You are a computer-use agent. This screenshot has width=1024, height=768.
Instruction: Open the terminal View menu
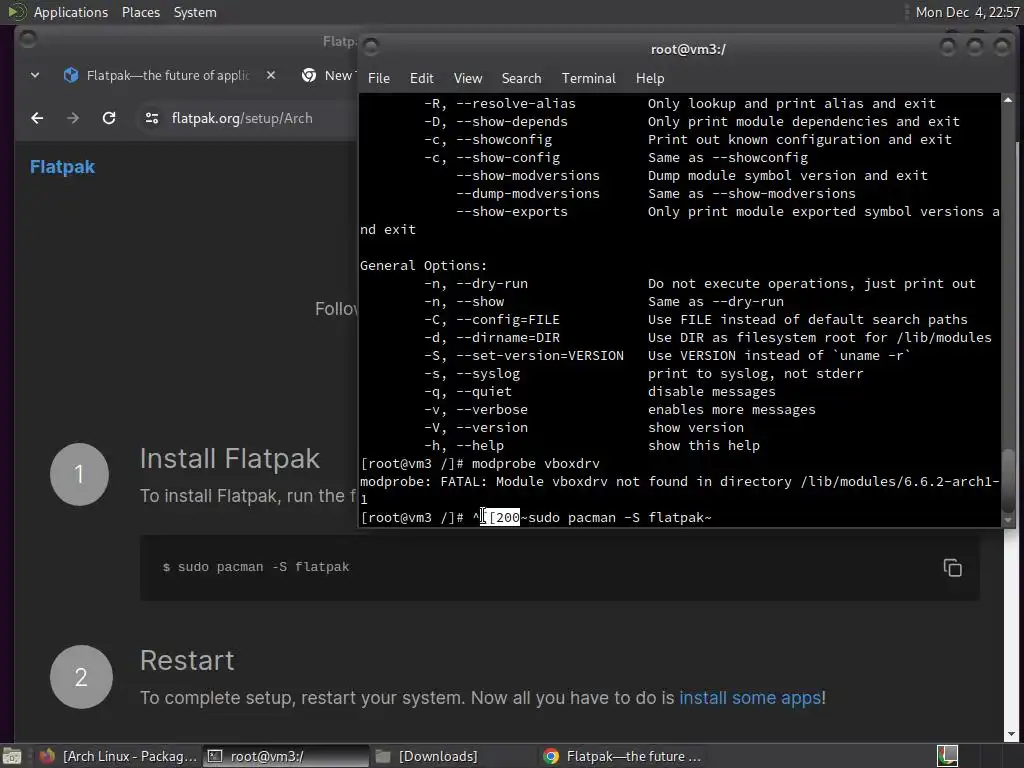[x=468, y=78]
